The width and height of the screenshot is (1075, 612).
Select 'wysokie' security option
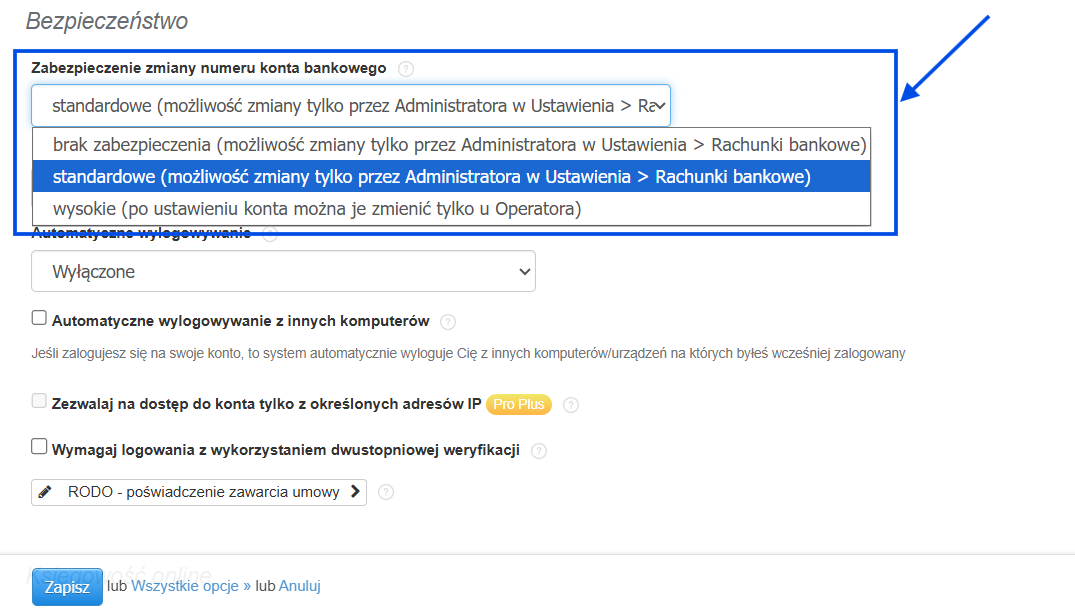451,208
